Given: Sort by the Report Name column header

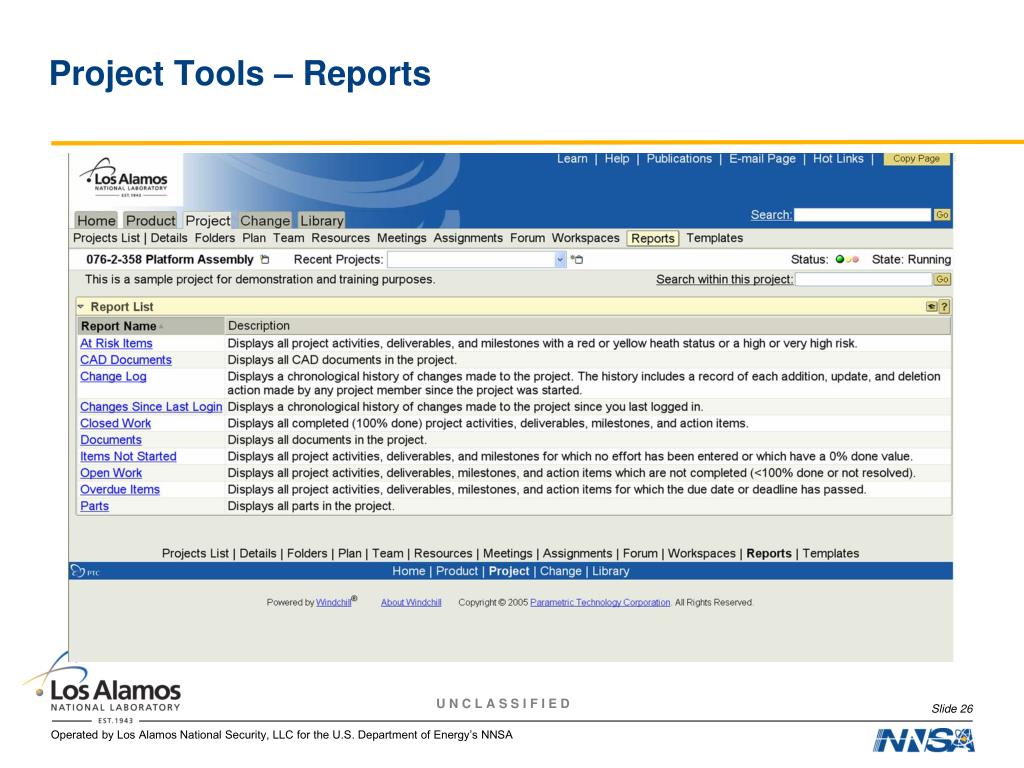Looking at the screenshot, I should coord(119,326).
